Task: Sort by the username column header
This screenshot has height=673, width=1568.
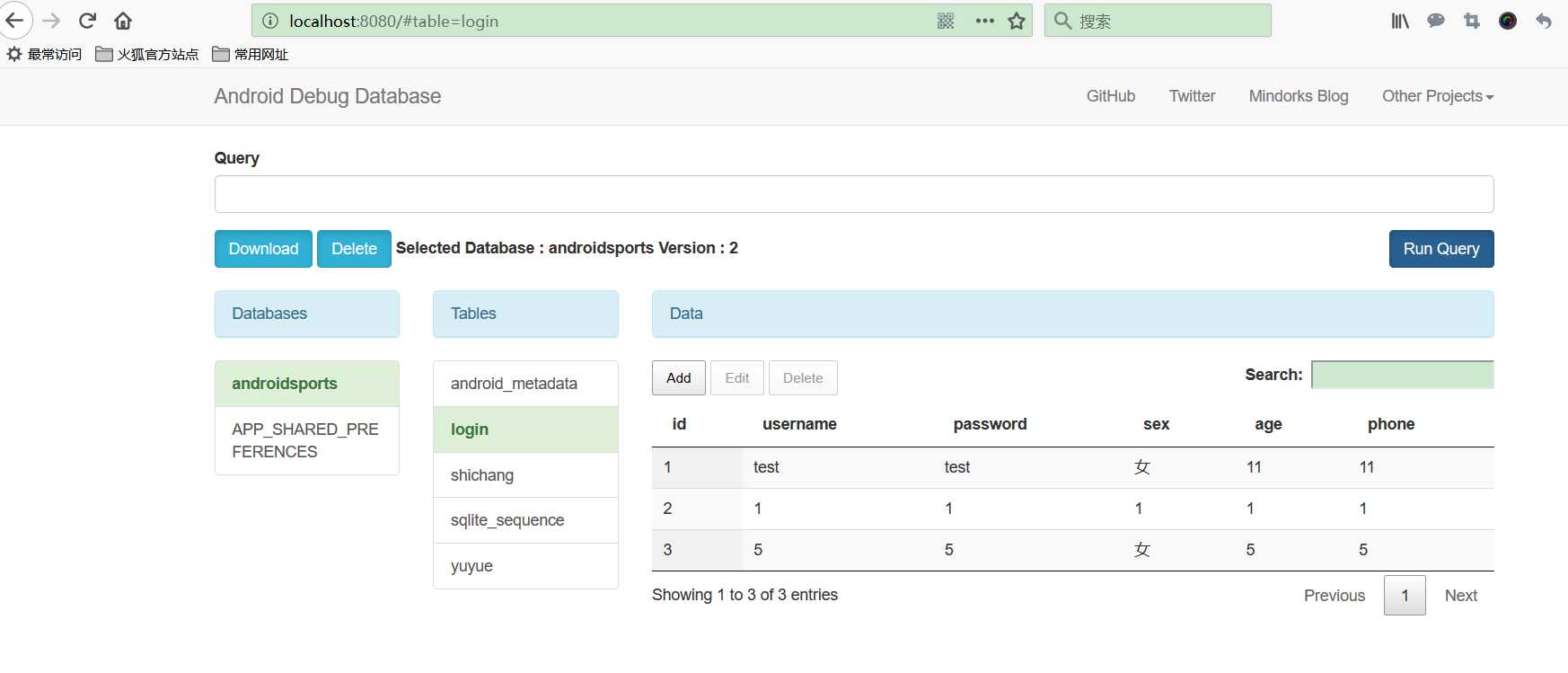Action: point(799,424)
